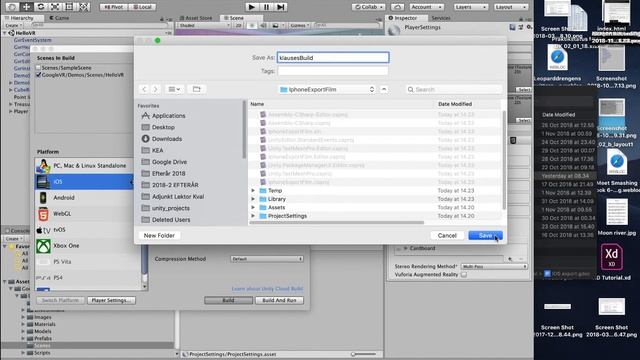This screenshot has height=360, width=640.
Task: Click Build And Run button
Action: (x=279, y=300)
